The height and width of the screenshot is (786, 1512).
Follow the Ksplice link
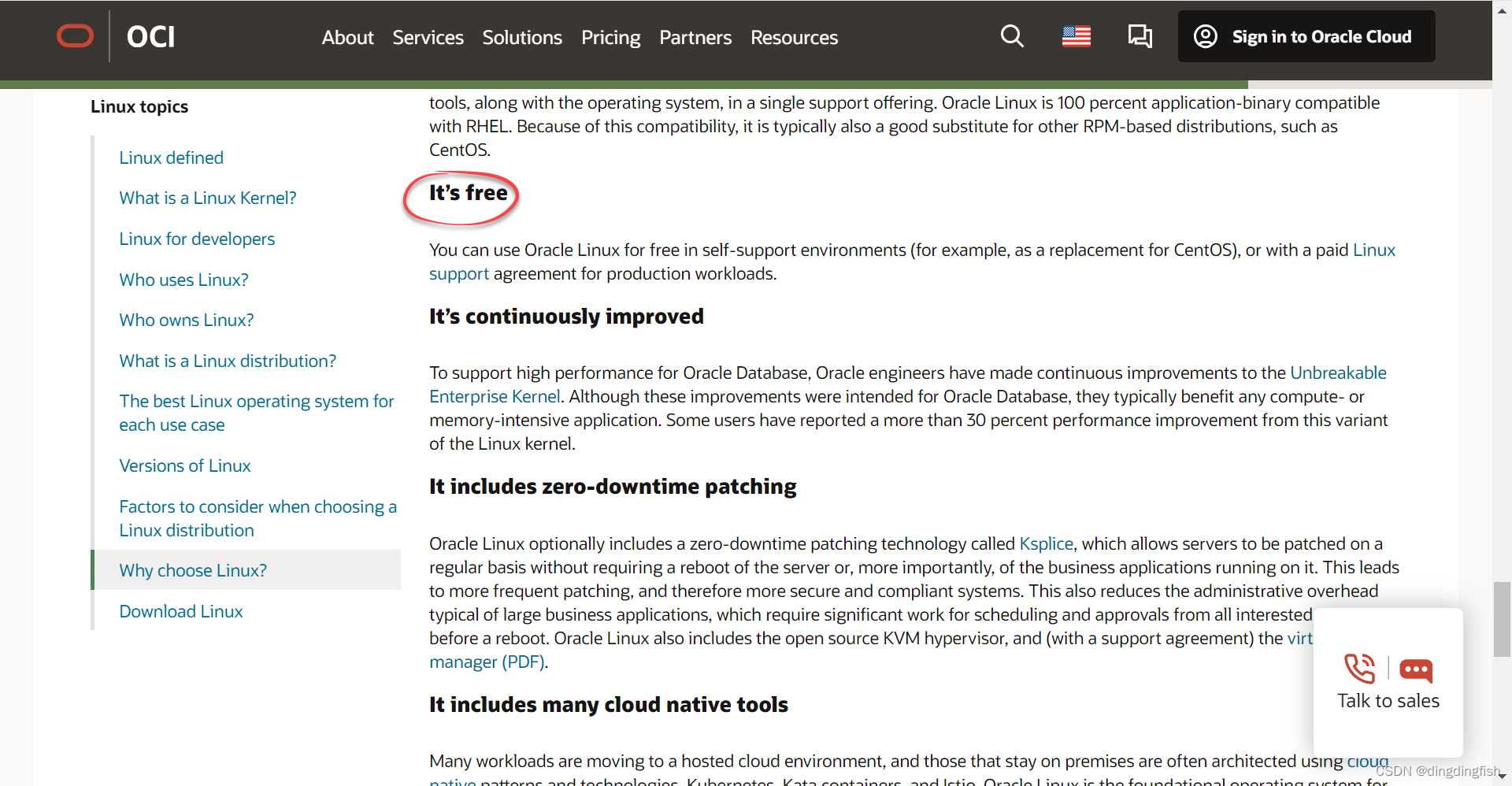pyautogui.click(x=1046, y=543)
